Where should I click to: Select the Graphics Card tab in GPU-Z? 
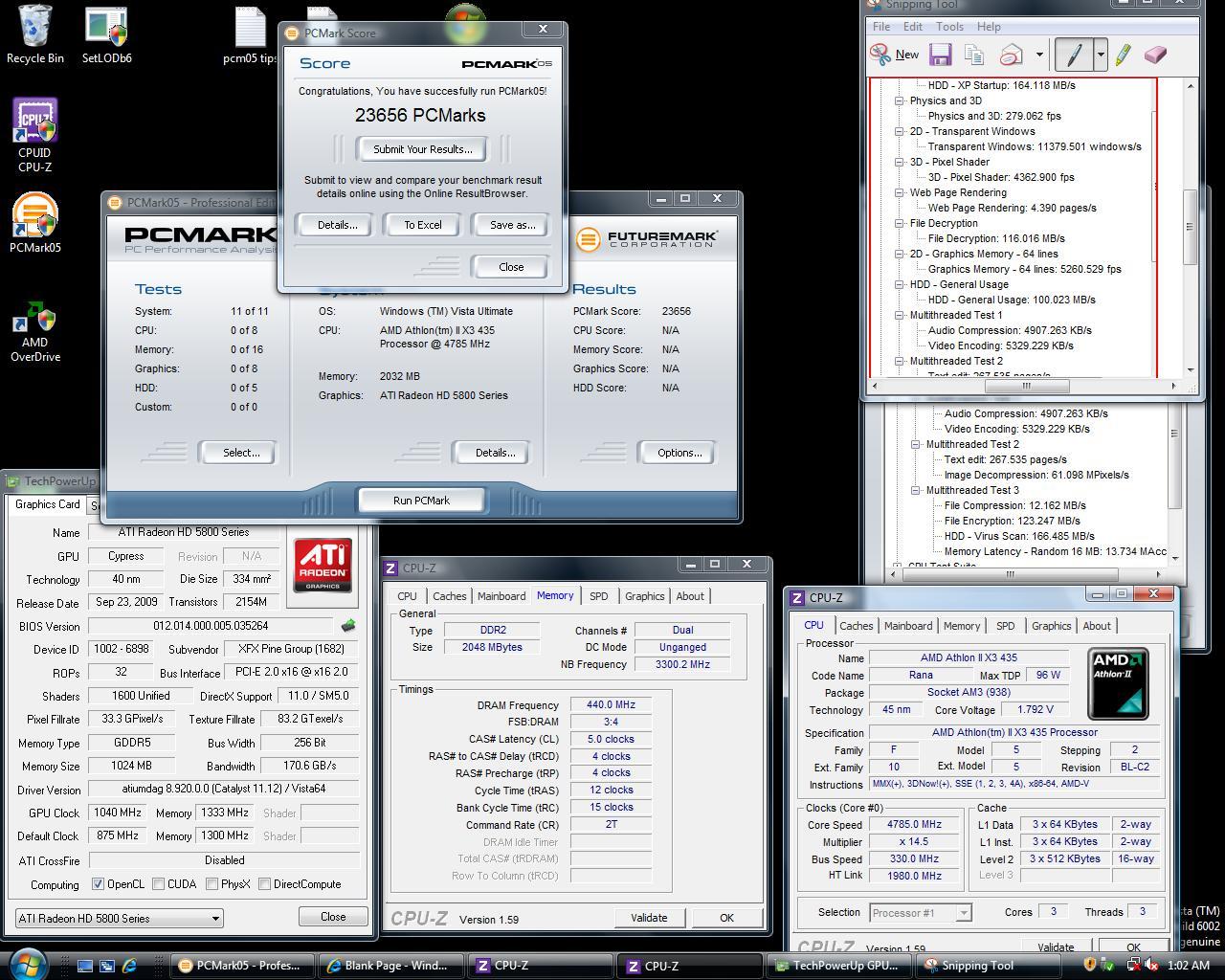click(48, 504)
